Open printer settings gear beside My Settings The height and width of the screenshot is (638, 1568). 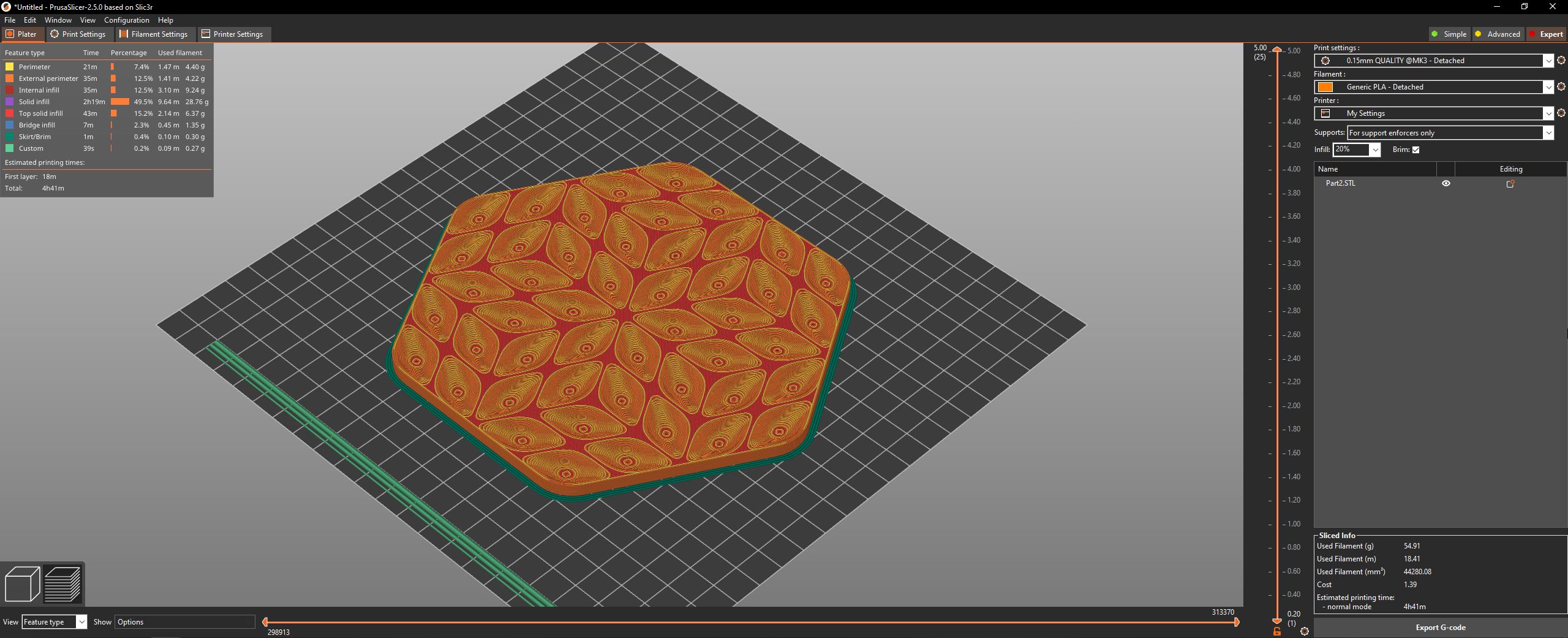tap(1561, 113)
